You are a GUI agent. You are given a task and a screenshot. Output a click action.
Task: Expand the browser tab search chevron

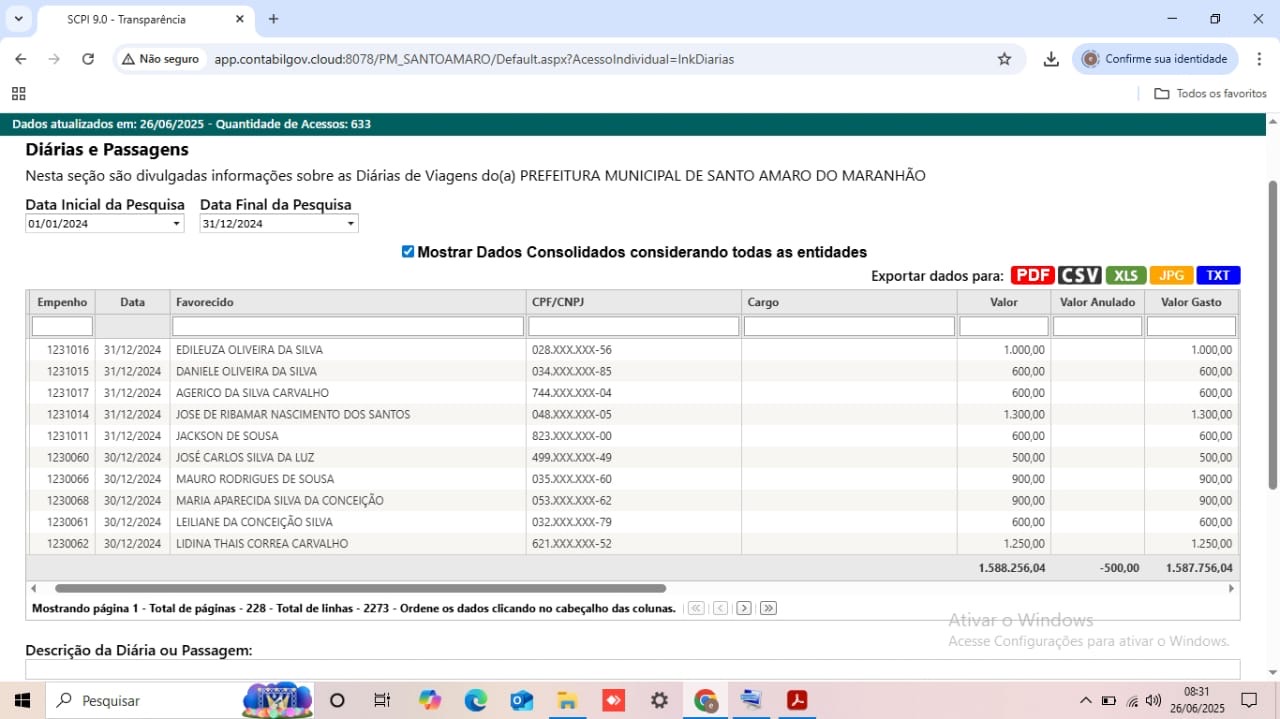pos(18,19)
